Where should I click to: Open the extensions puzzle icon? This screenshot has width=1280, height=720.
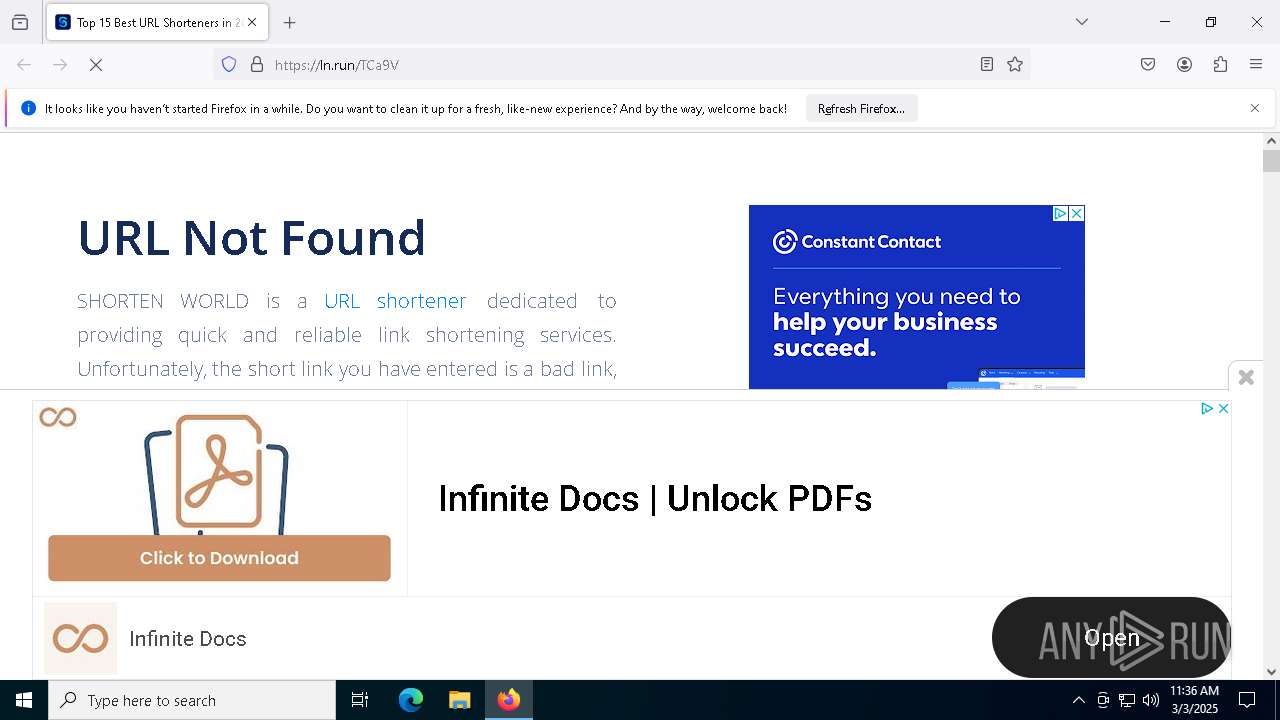(x=1220, y=65)
